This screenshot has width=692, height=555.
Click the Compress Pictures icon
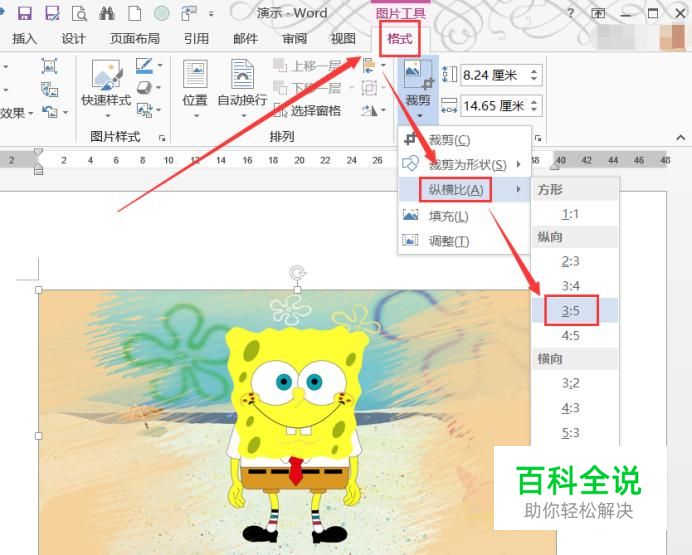click(49, 66)
